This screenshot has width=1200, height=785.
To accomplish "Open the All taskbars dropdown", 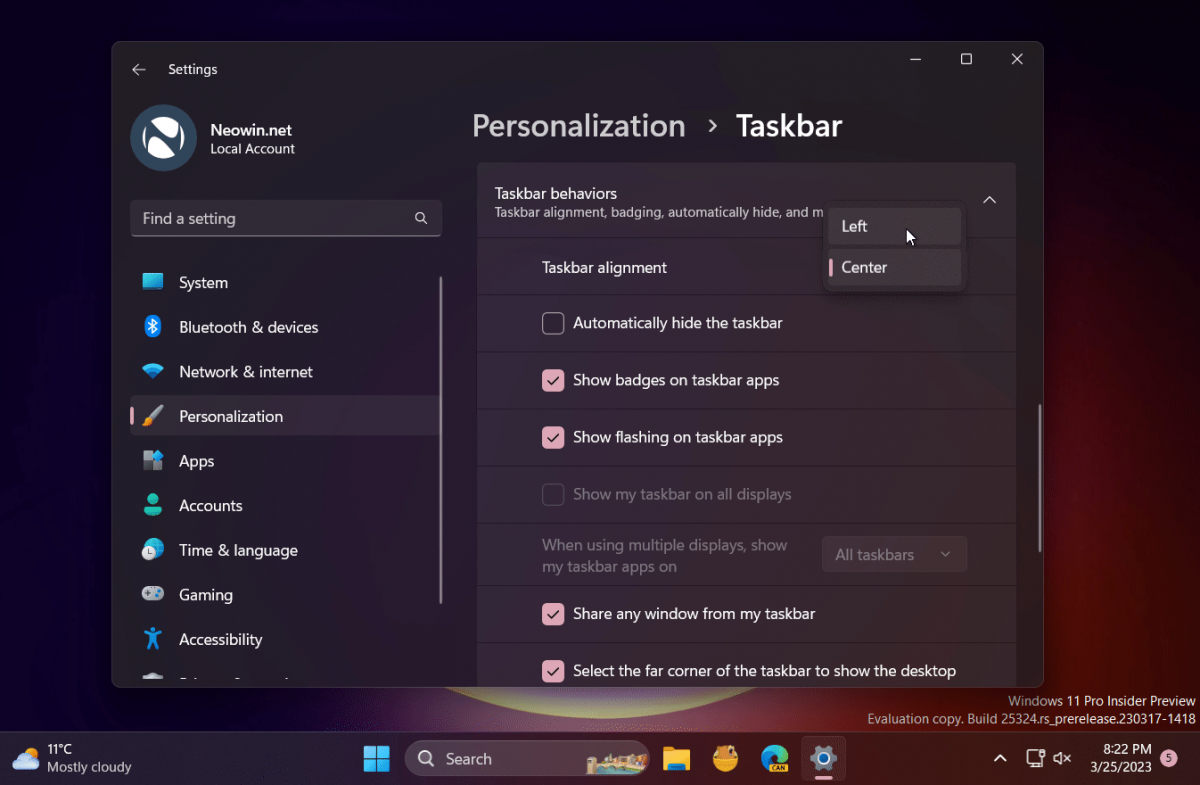I will click(x=894, y=555).
